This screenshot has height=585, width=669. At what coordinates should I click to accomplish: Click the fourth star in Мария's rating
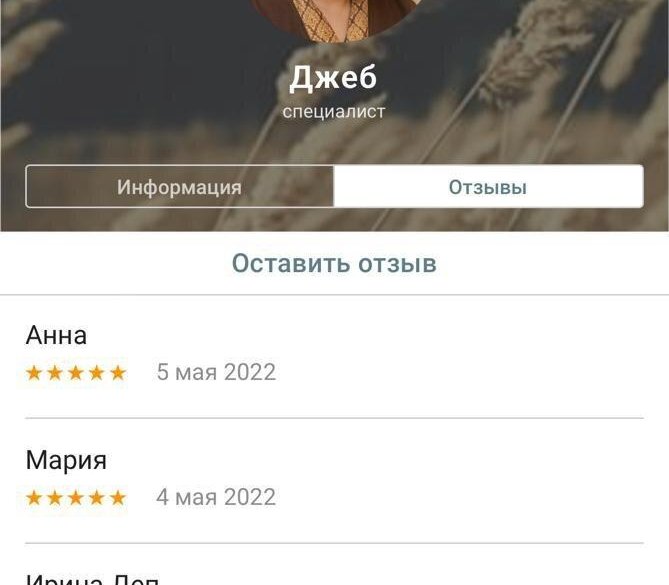coord(96,498)
